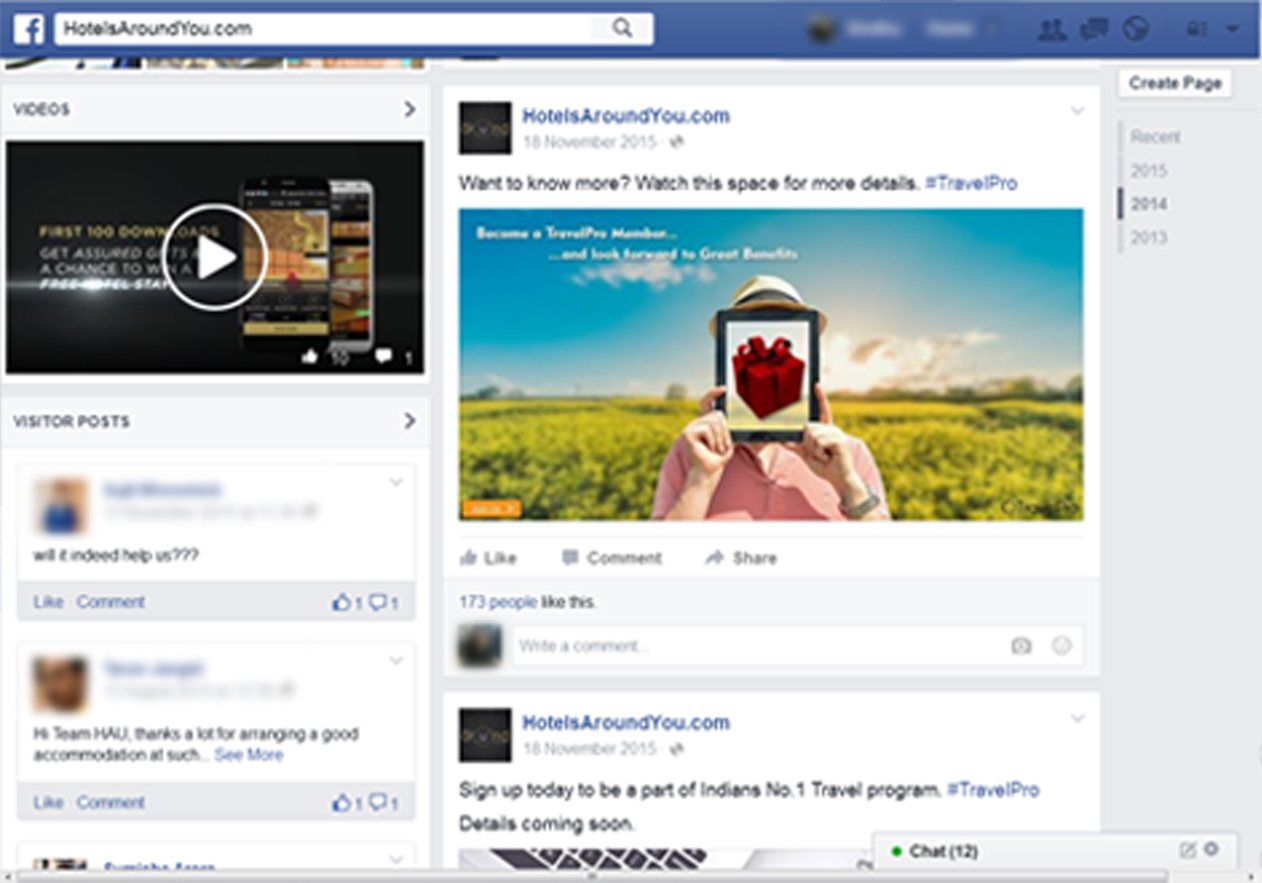The image size is (1262, 883).
Task: Open the TravelPro gift box image
Action: coord(771,364)
